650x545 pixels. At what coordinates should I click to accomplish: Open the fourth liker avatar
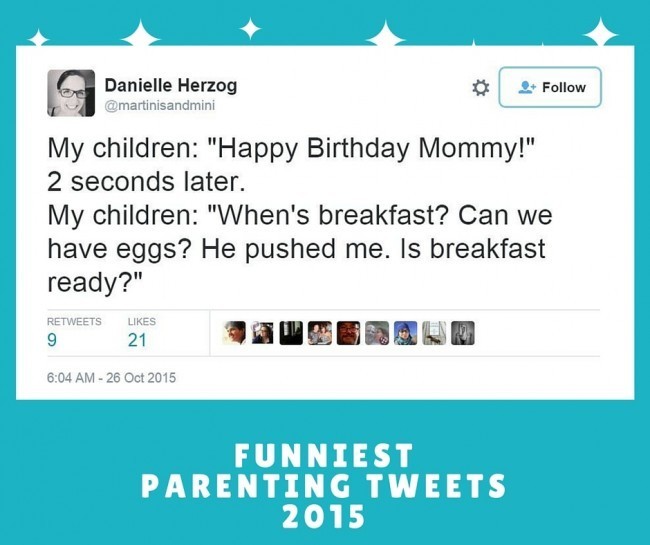[x=320, y=333]
